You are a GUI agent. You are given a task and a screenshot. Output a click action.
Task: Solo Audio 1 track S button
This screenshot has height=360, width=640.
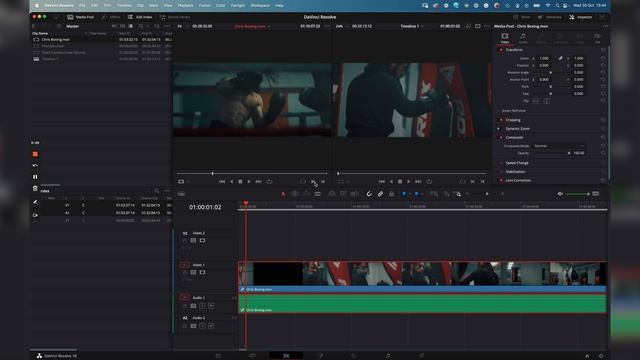click(x=202, y=306)
